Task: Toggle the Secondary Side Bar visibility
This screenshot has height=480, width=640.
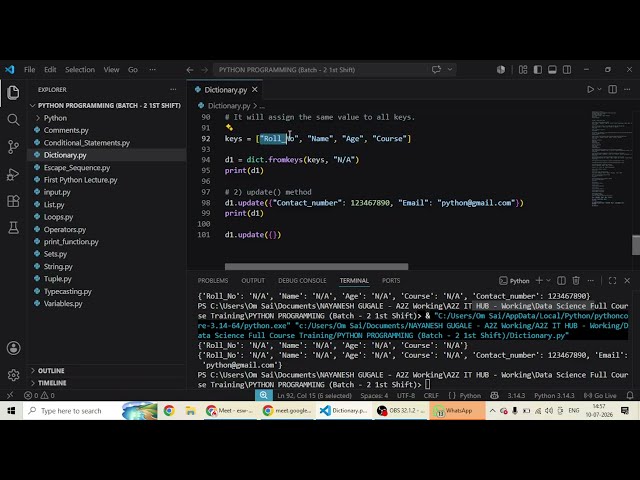Action: [567, 70]
